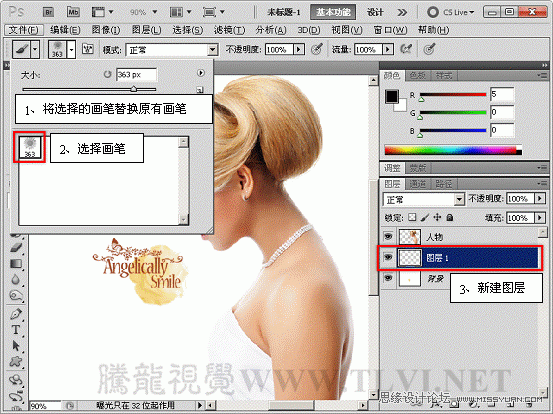
Task: Pick a color from the spectrum ramp
Action: click(x=453, y=150)
